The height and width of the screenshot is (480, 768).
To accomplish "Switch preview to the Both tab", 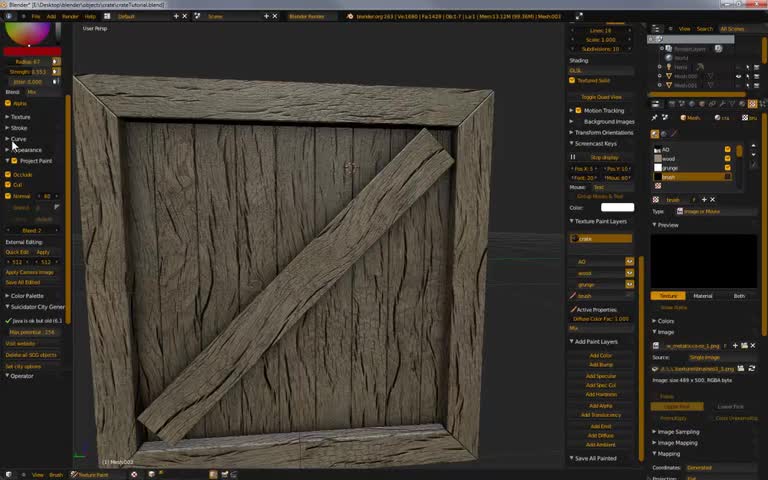I will pos(739,296).
